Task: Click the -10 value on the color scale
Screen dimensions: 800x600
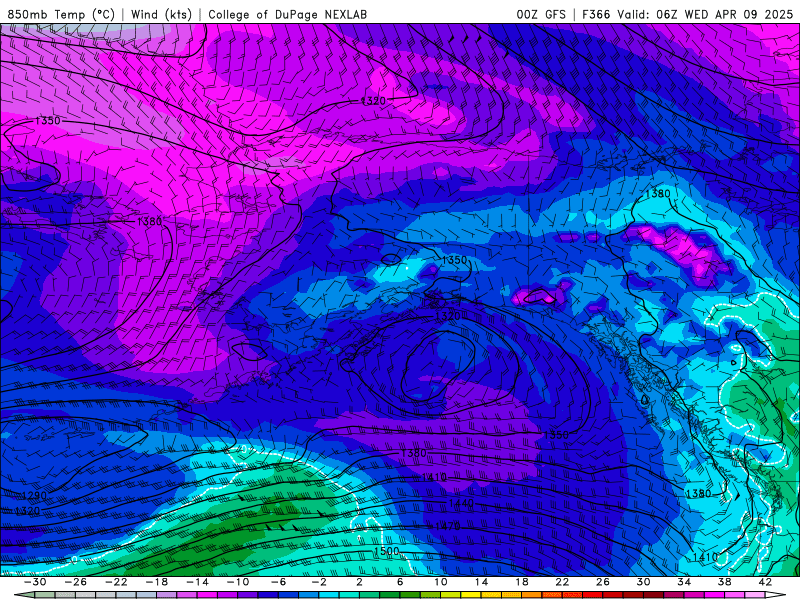Action: click(x=238, y=582)
